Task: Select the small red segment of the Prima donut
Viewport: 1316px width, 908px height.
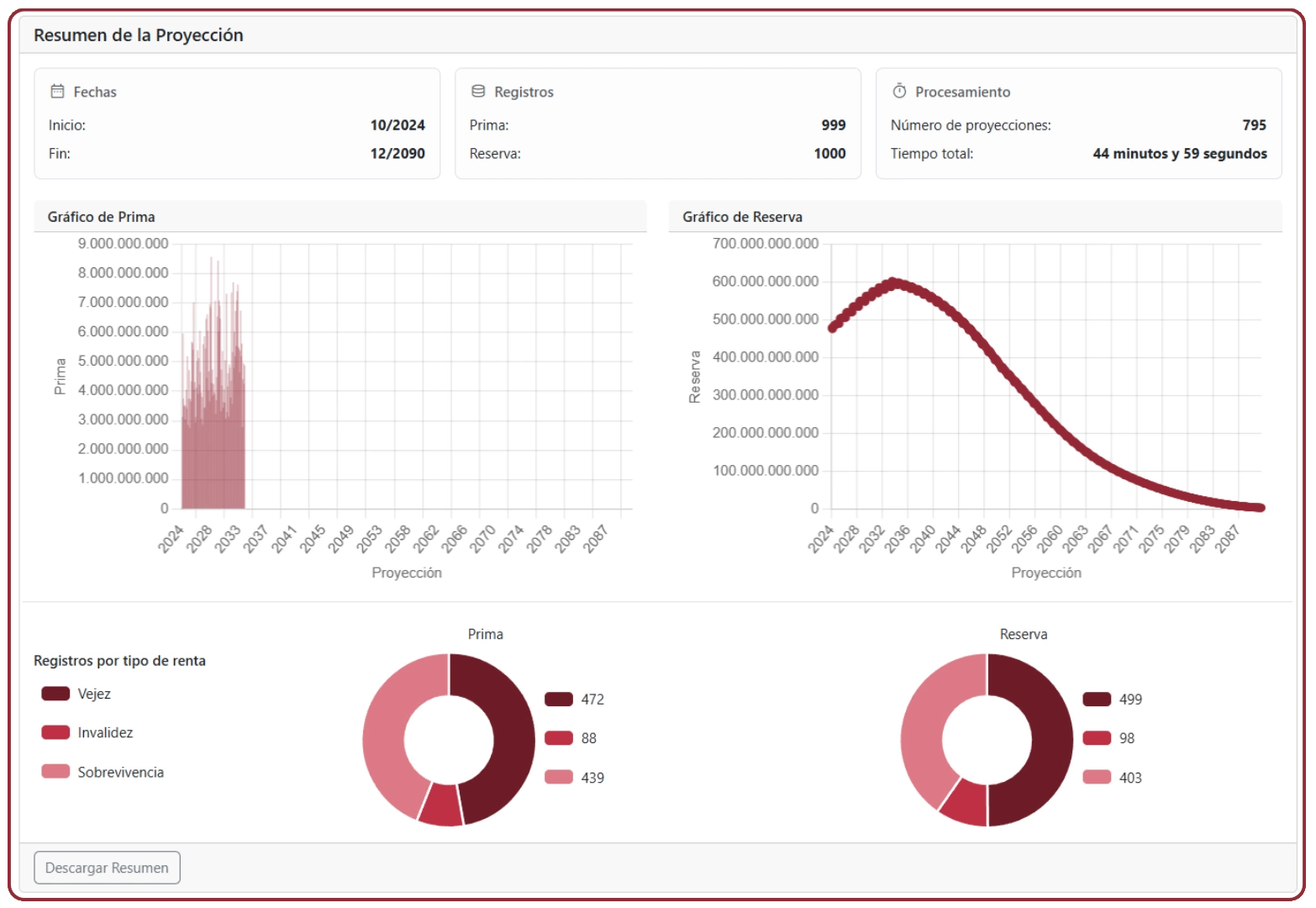Action: click(441, 805)
